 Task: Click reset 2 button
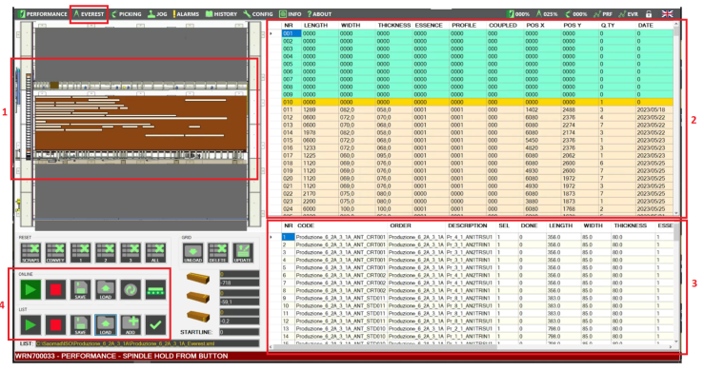point(106,253)
